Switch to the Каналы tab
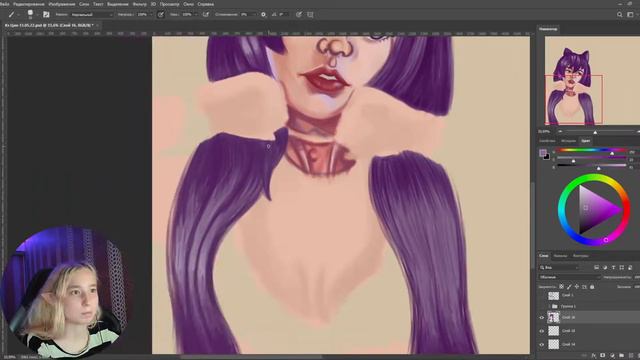Image resolution: width=640 pixels, height=360 pixels. click(x=560, y=256)
